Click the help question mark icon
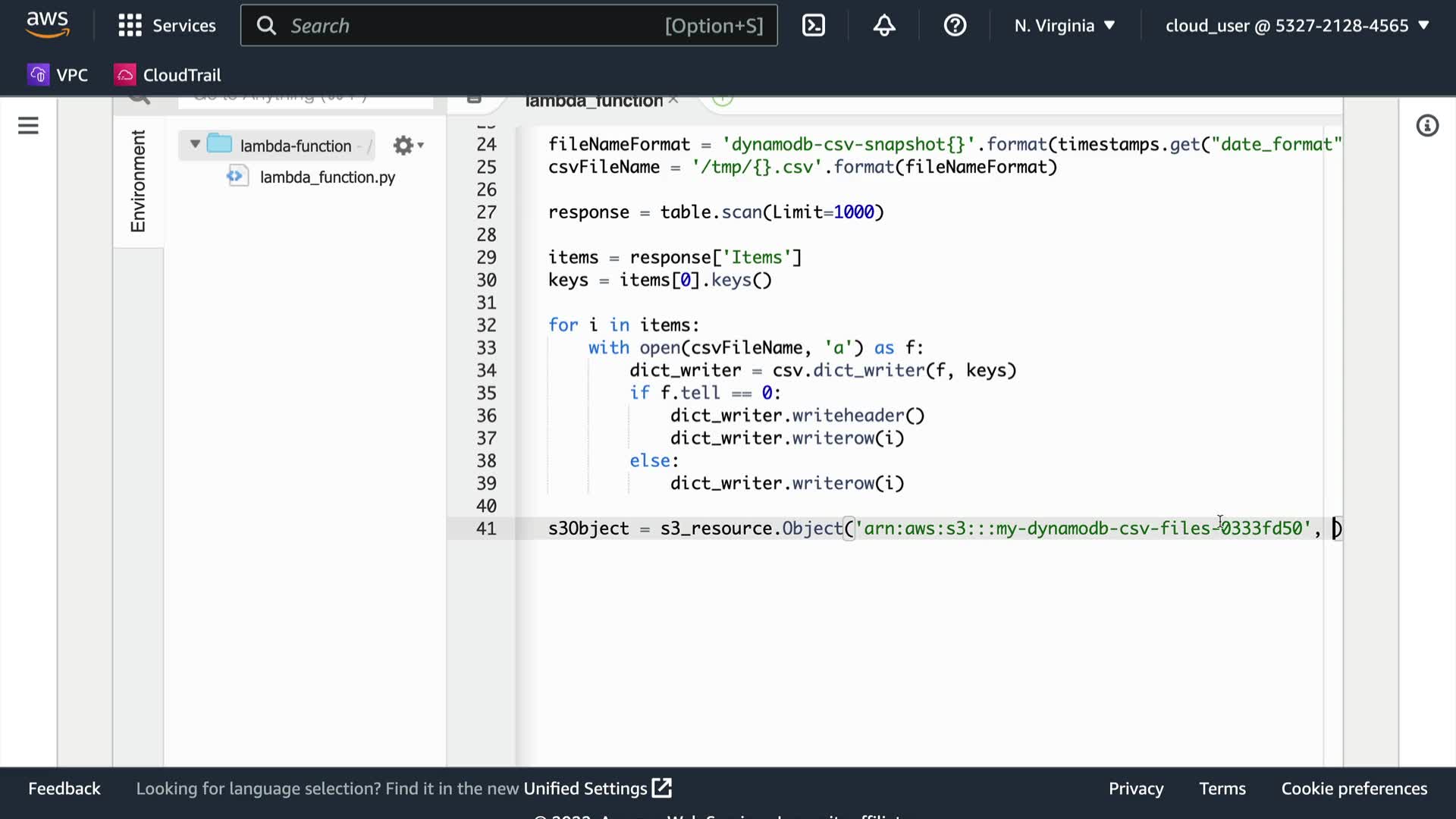This screenshot has width=1456, height=819. (955, 26)
